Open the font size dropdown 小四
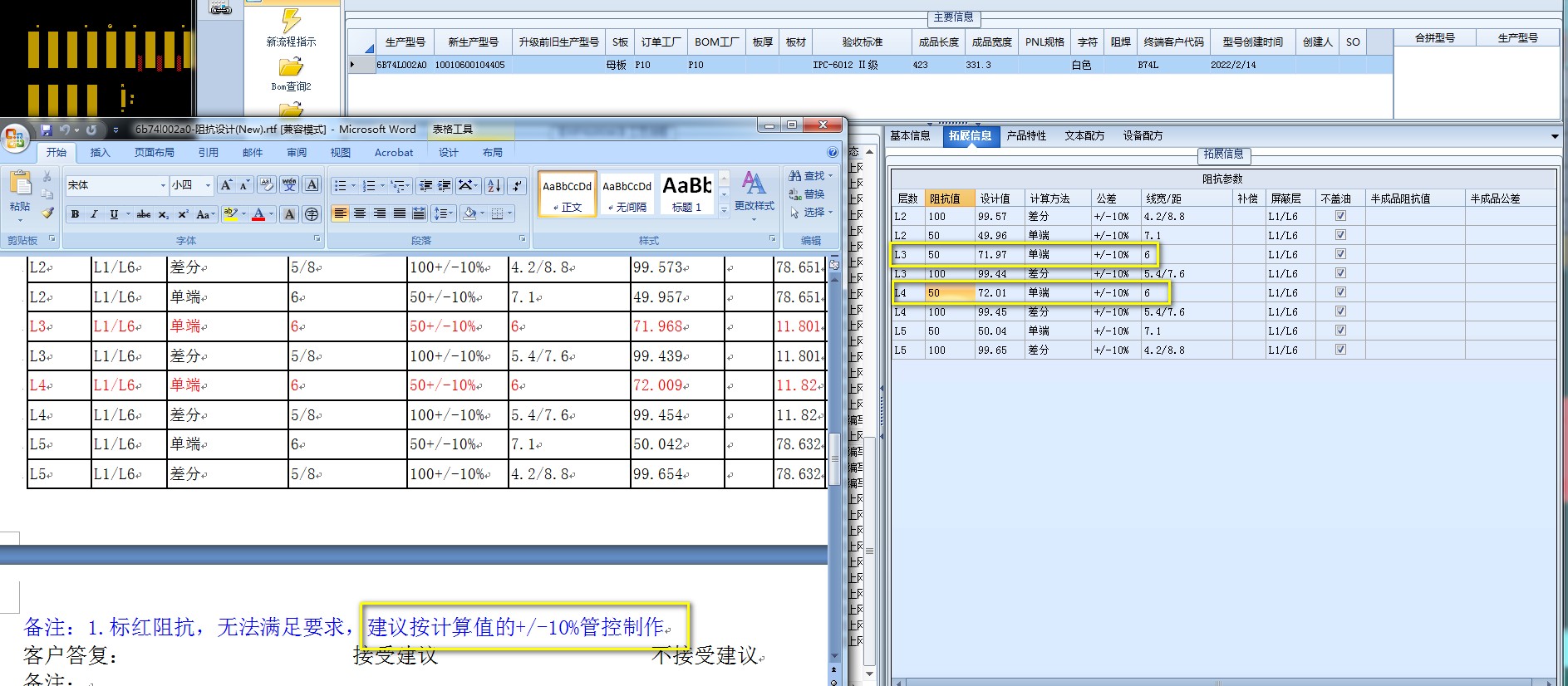Image resolution: width=1568 pixels, height=686 pixels. click(x=208, y=185)
